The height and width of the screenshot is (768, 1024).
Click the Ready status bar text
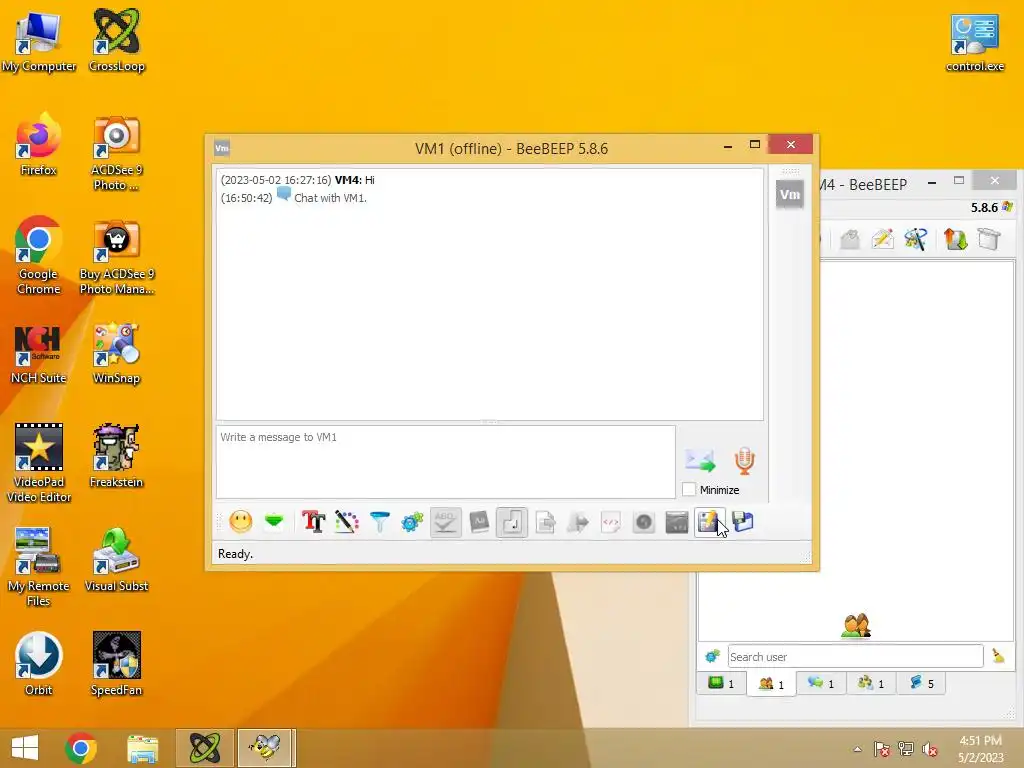236,554
